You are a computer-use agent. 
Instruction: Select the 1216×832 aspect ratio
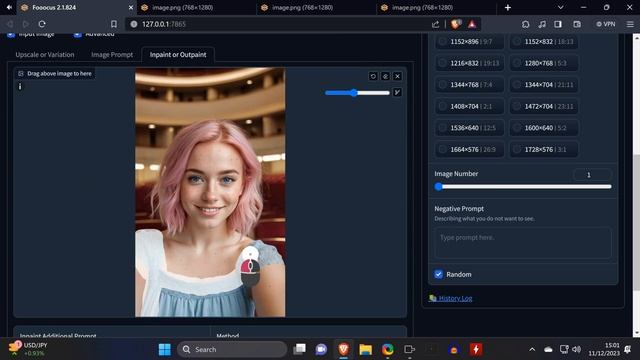469,63
